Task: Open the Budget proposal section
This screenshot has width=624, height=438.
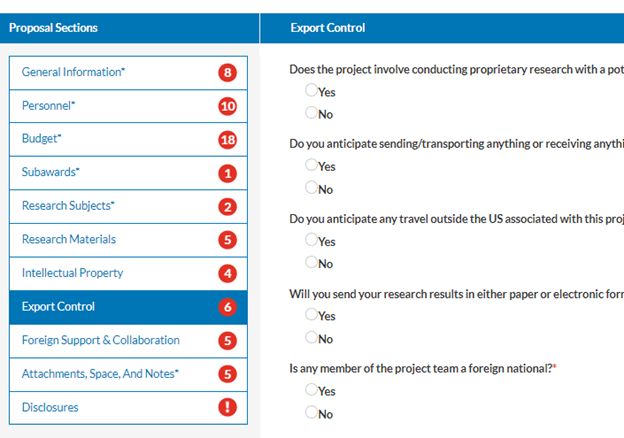Action: point(43,139)
